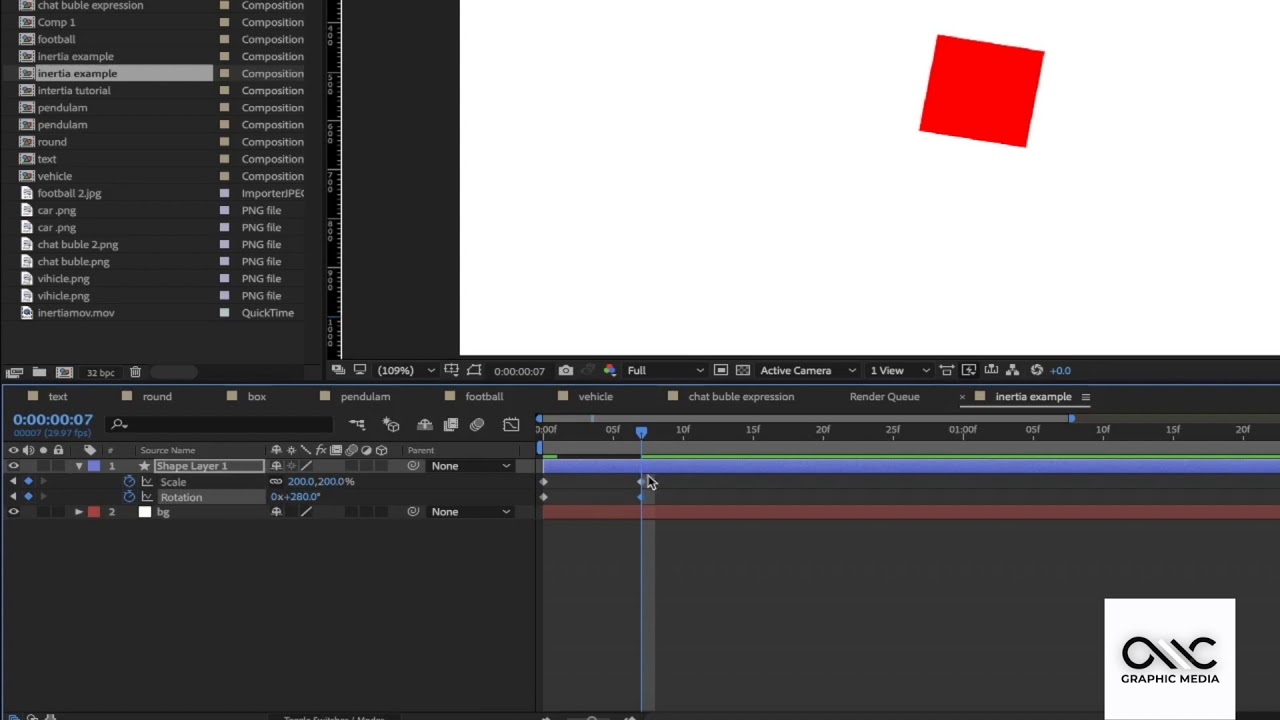Take a snapshot with the camera icon
Image resolution: width=1280 pixels, height=720 pixels.
(566, 370)
